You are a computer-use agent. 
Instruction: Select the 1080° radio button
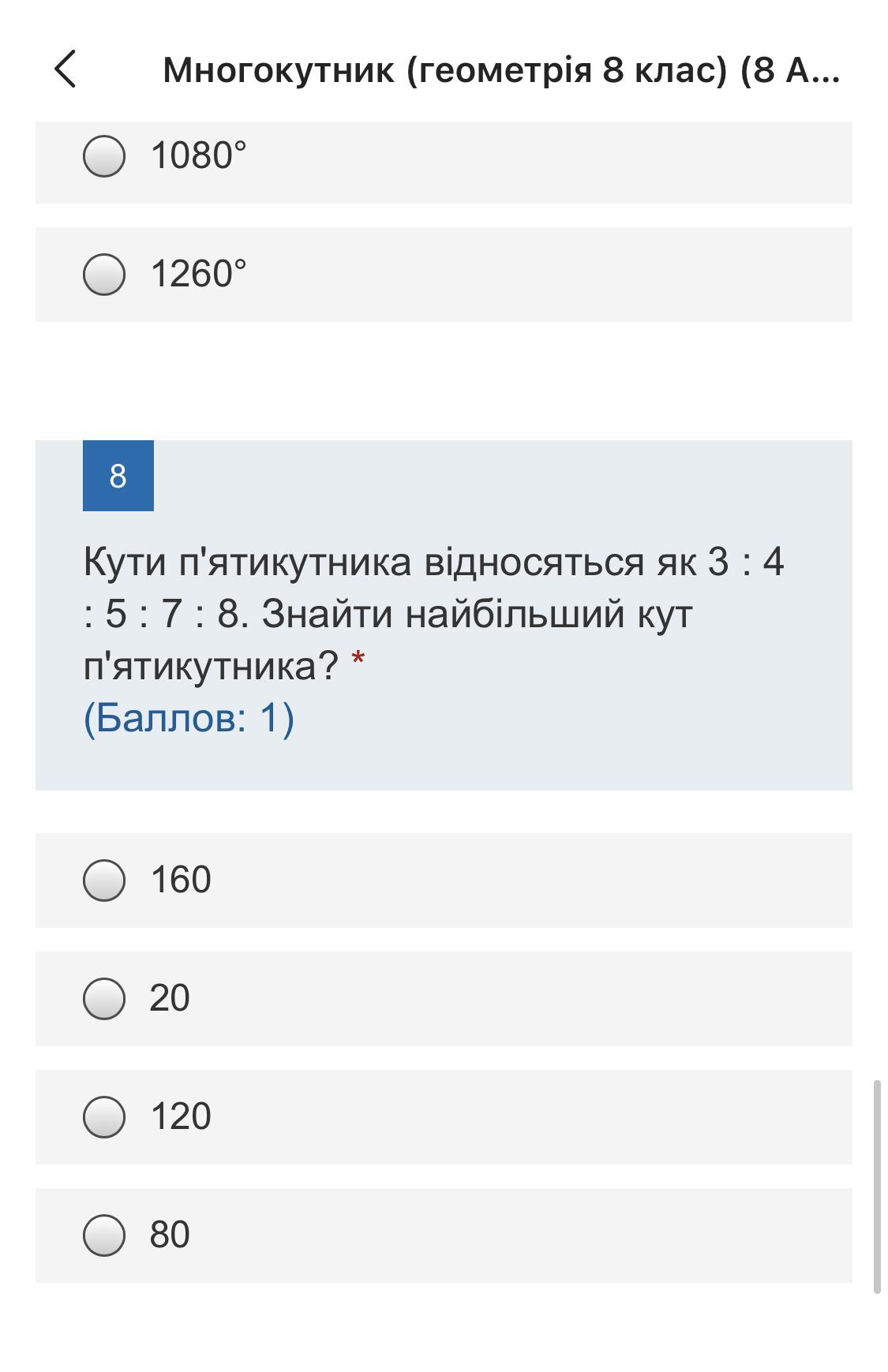coord(104,156)
